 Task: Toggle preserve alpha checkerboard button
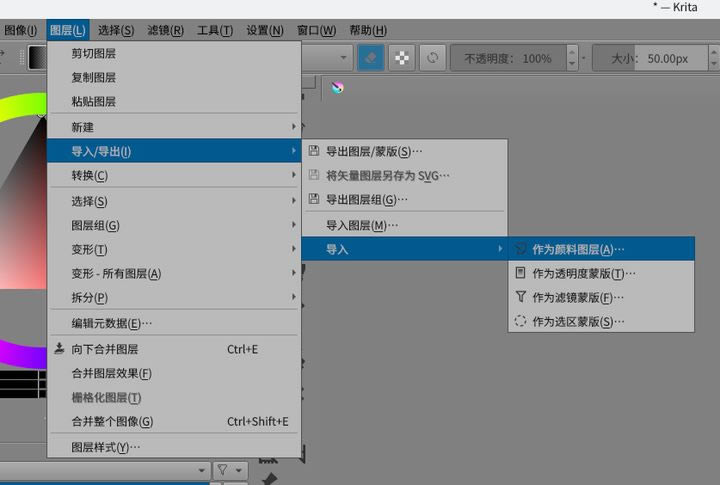coord(402,58)
